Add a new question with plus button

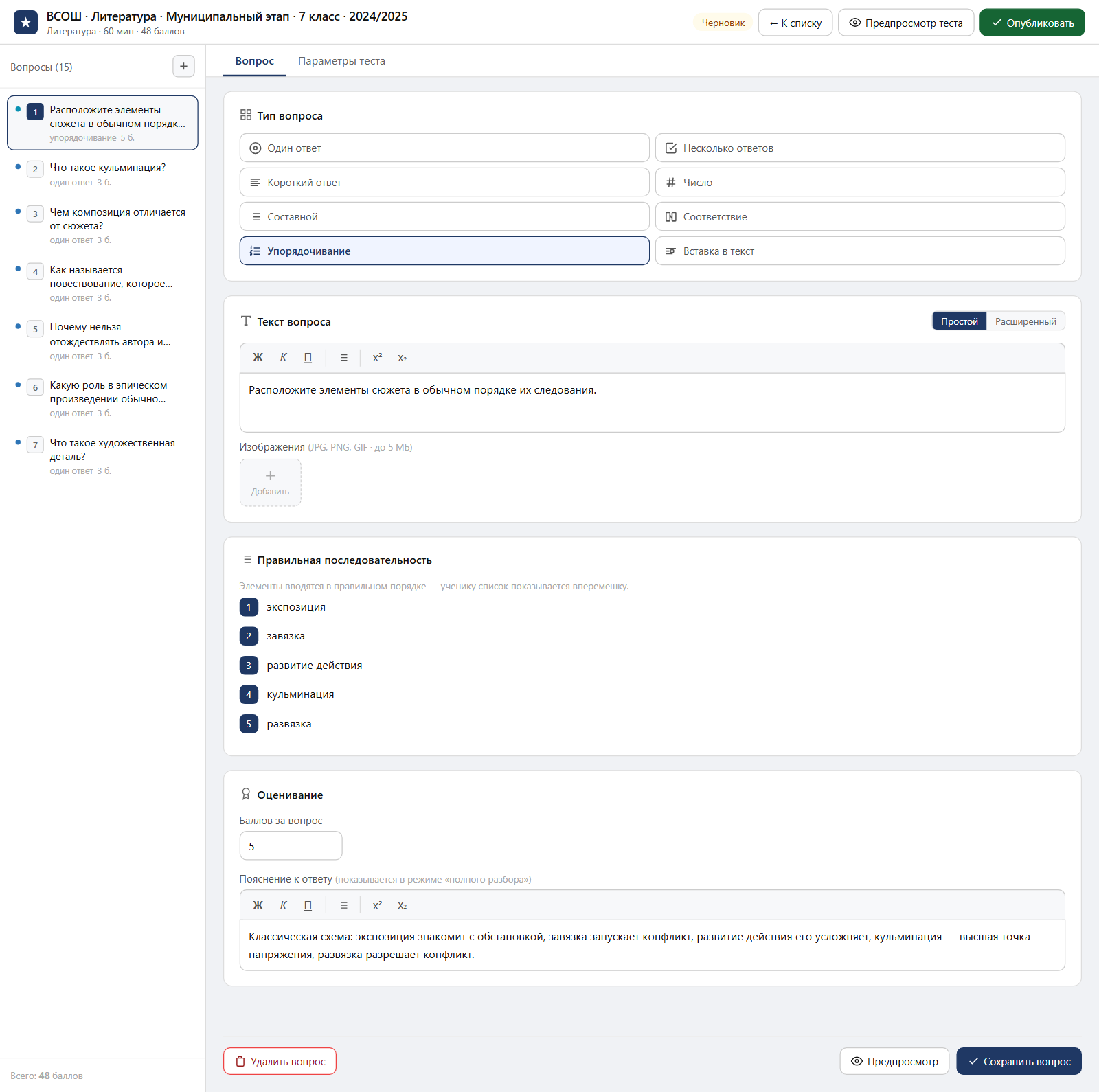click(x=183, y=67)
